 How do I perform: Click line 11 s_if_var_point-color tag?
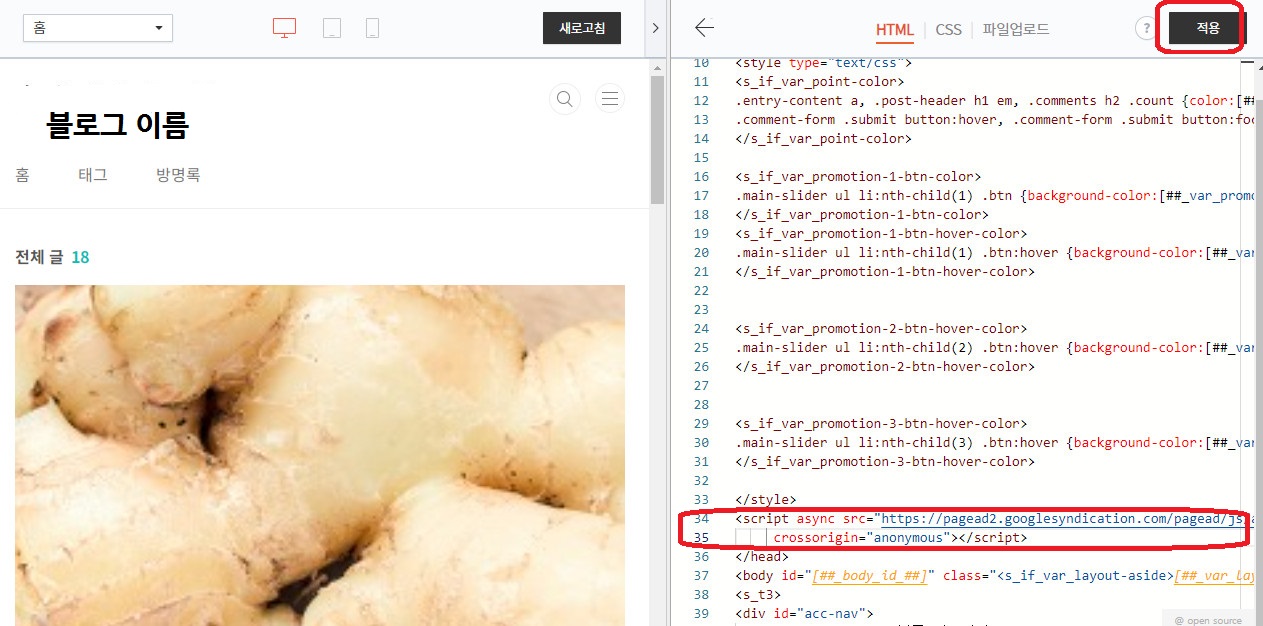click(x=819, y=81)
